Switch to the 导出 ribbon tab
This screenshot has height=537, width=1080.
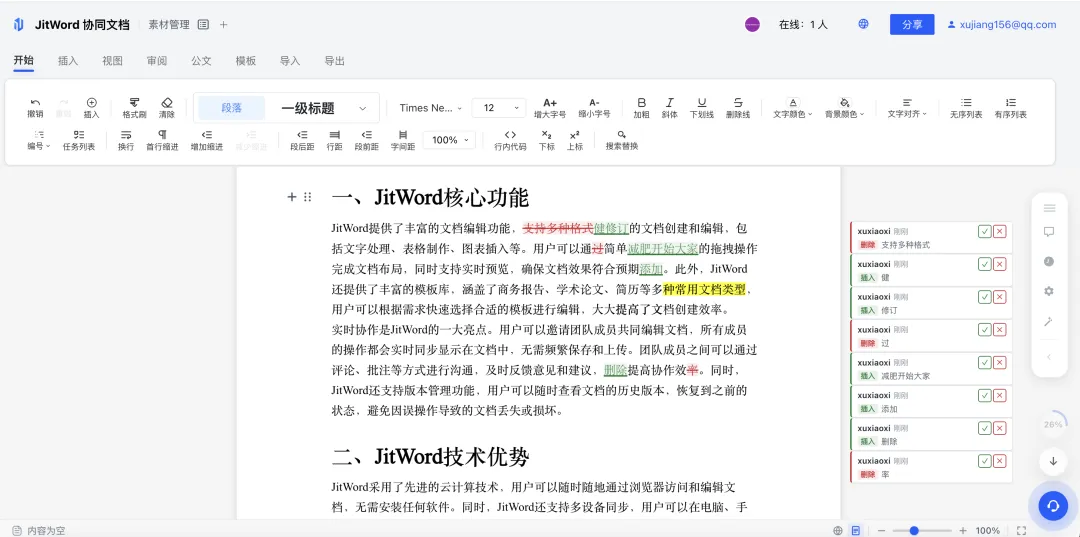(334, 61)
